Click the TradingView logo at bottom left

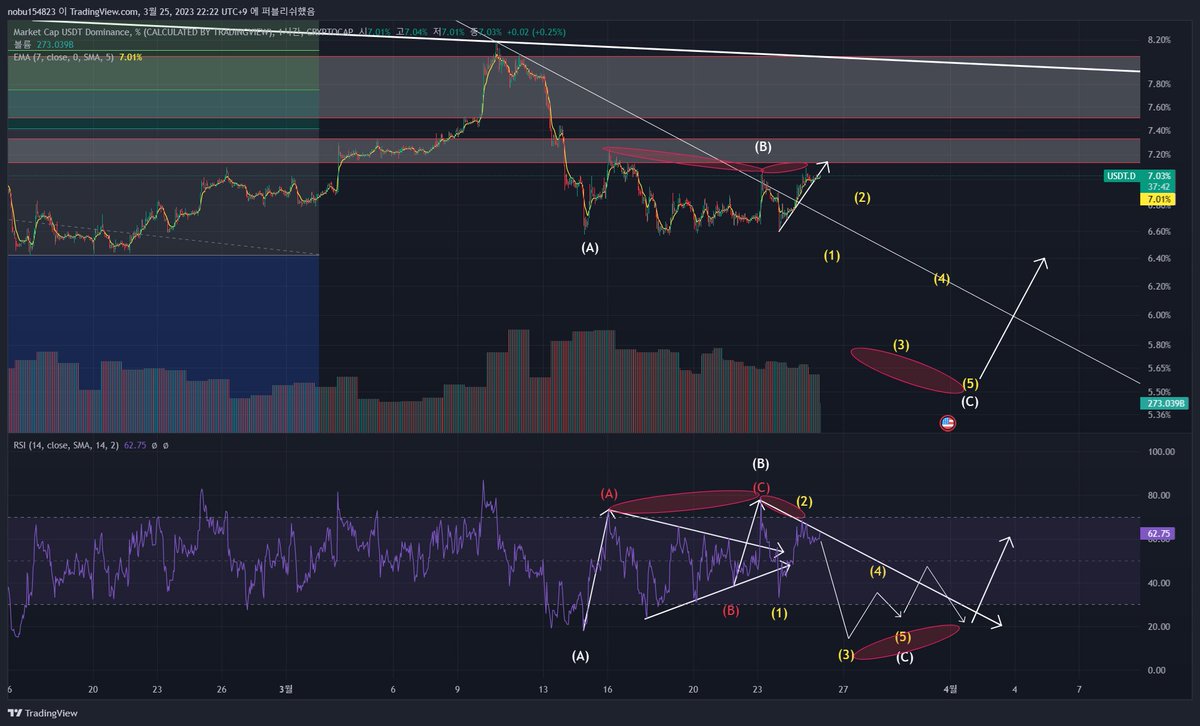pos(43,715)
